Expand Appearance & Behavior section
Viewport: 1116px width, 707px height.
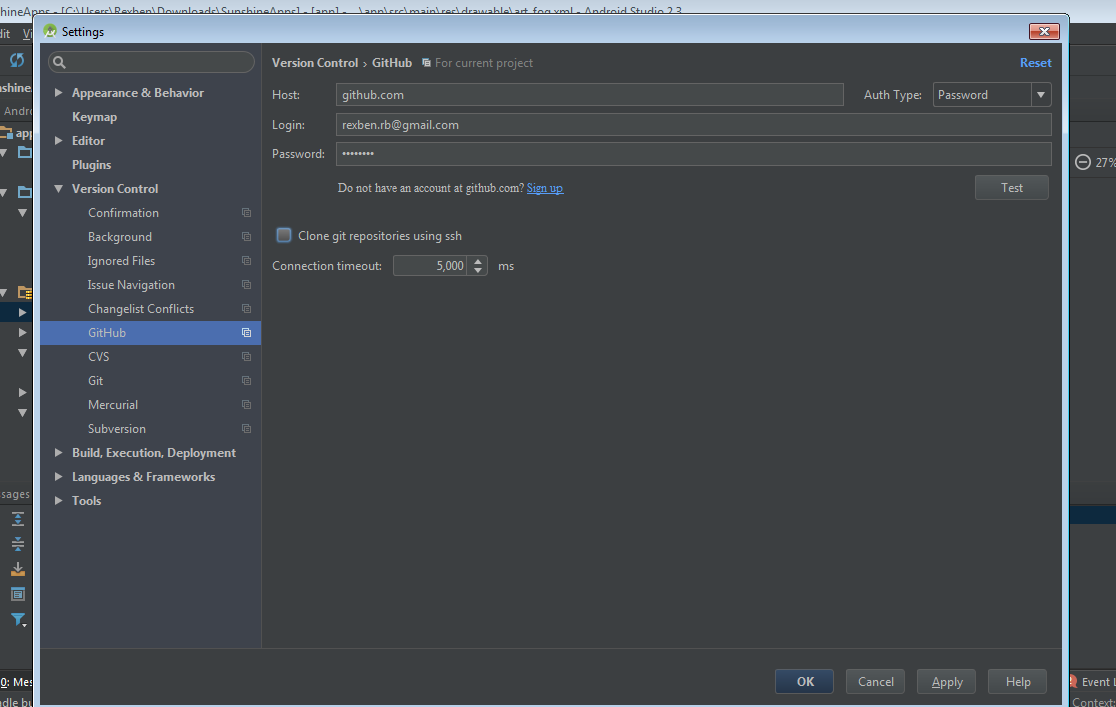coord(58,93)
